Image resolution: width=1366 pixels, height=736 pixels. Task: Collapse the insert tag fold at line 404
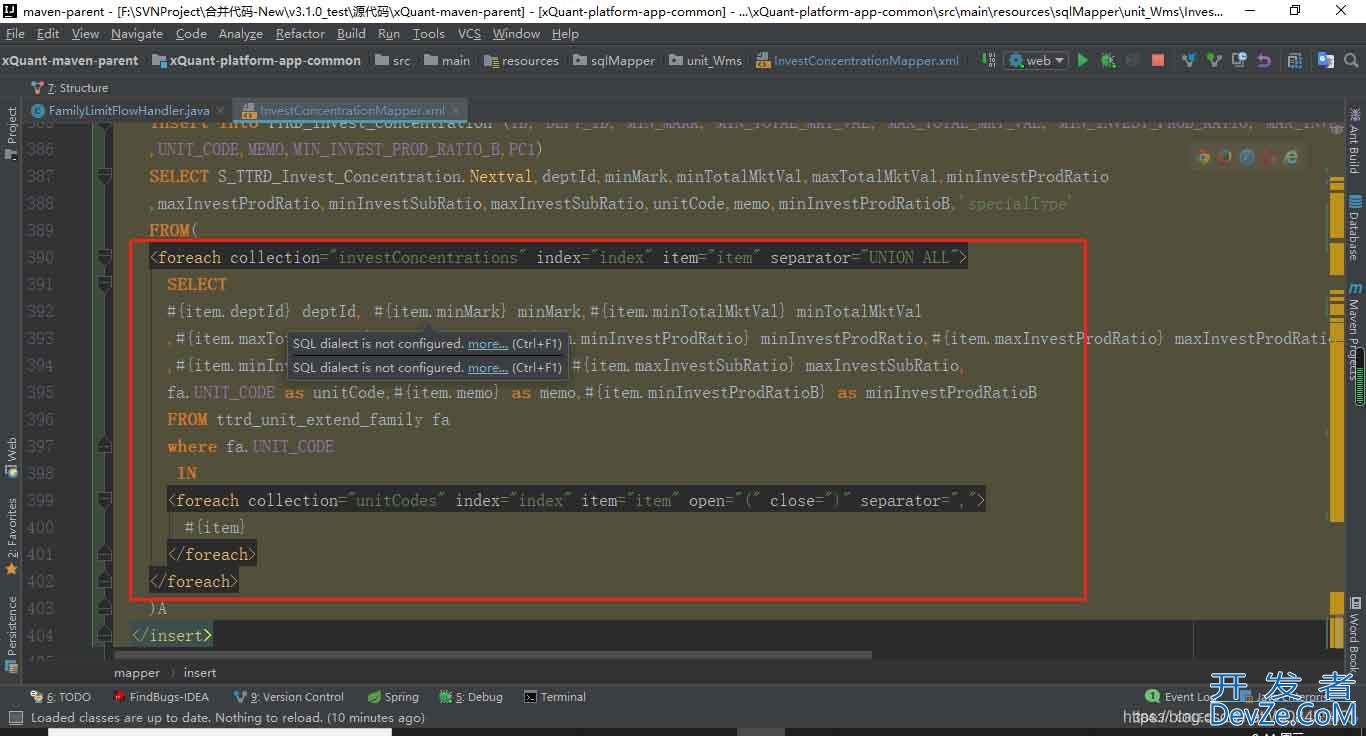tap(103, 635)
